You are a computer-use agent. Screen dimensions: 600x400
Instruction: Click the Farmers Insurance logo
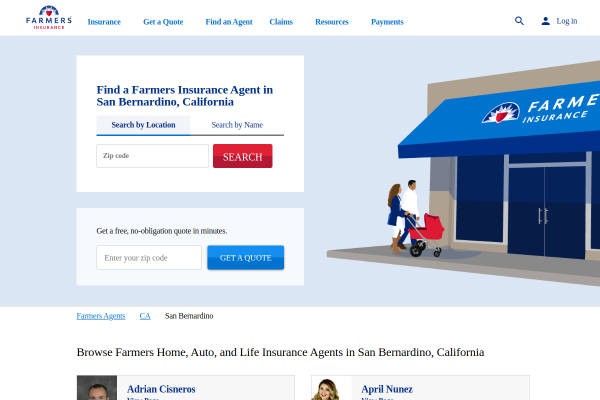click(49, 18)
